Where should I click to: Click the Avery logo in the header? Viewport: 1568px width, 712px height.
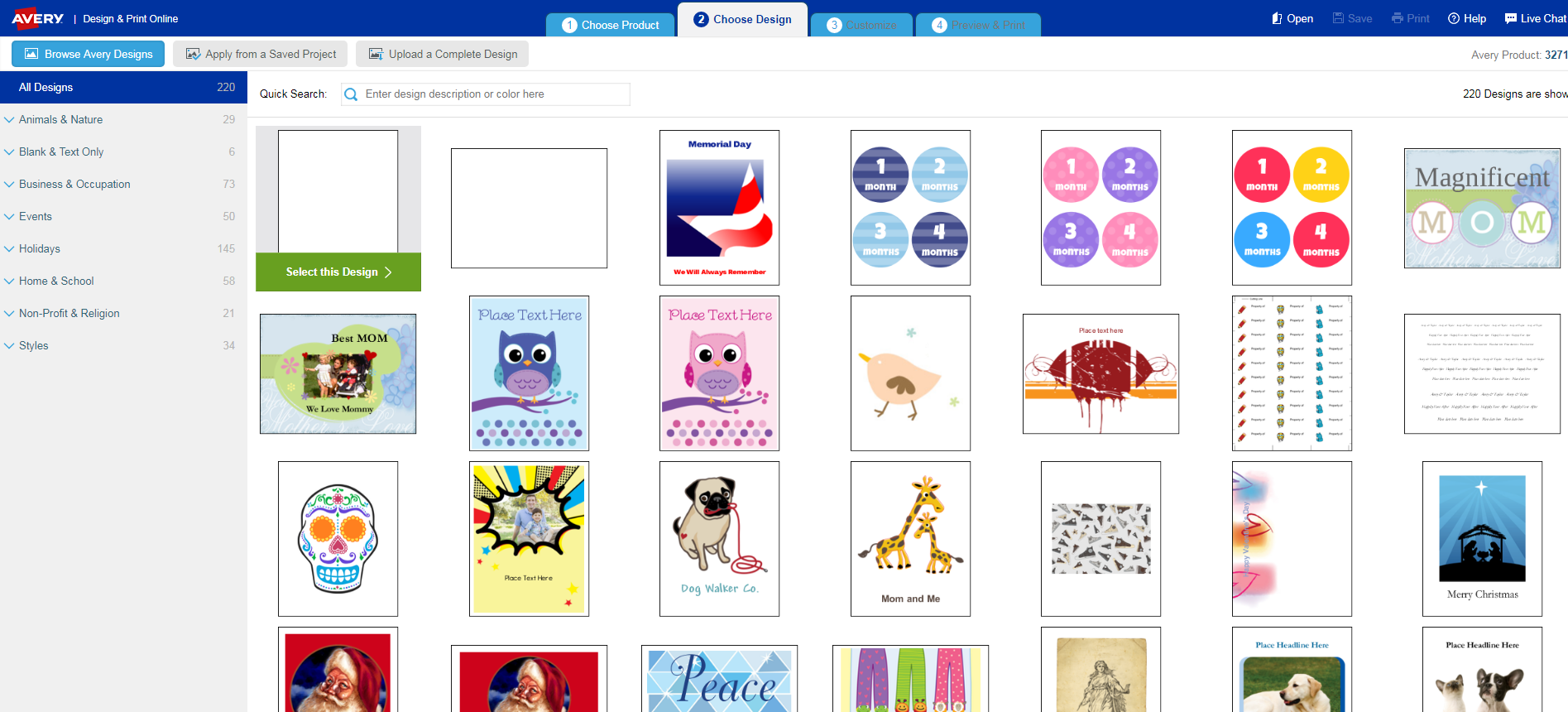37,18
